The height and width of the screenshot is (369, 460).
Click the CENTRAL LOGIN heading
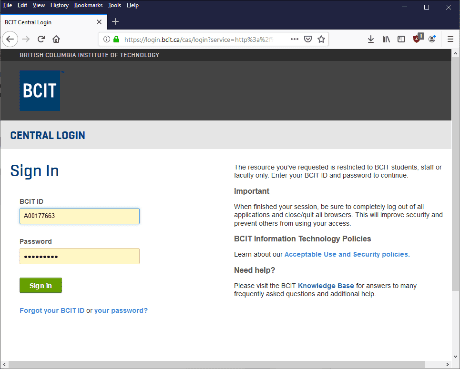(48, 135)
